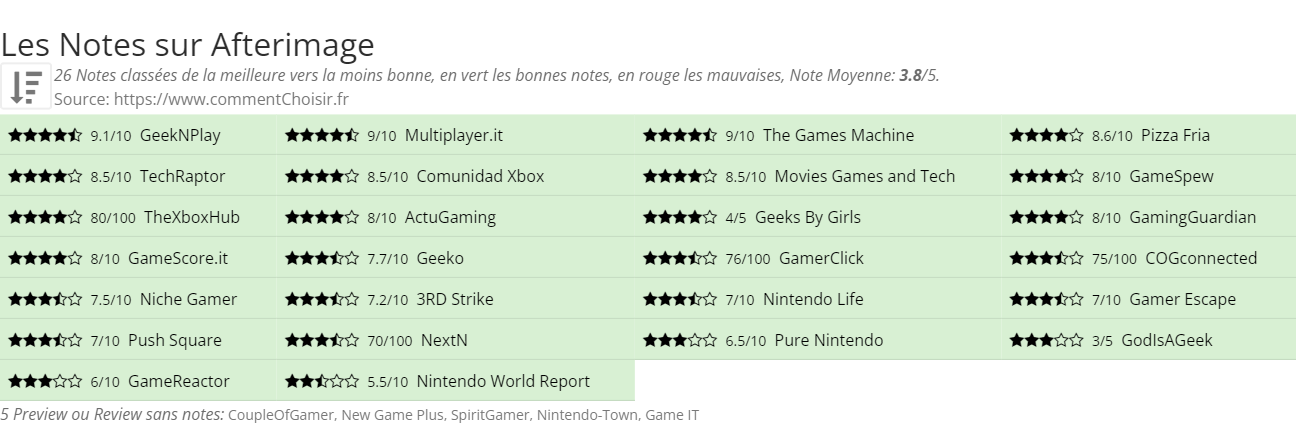Click Nintendo World Report star rating
Image resolution: width=1296 pixels, height=426 pixels.
pos(322,381)
